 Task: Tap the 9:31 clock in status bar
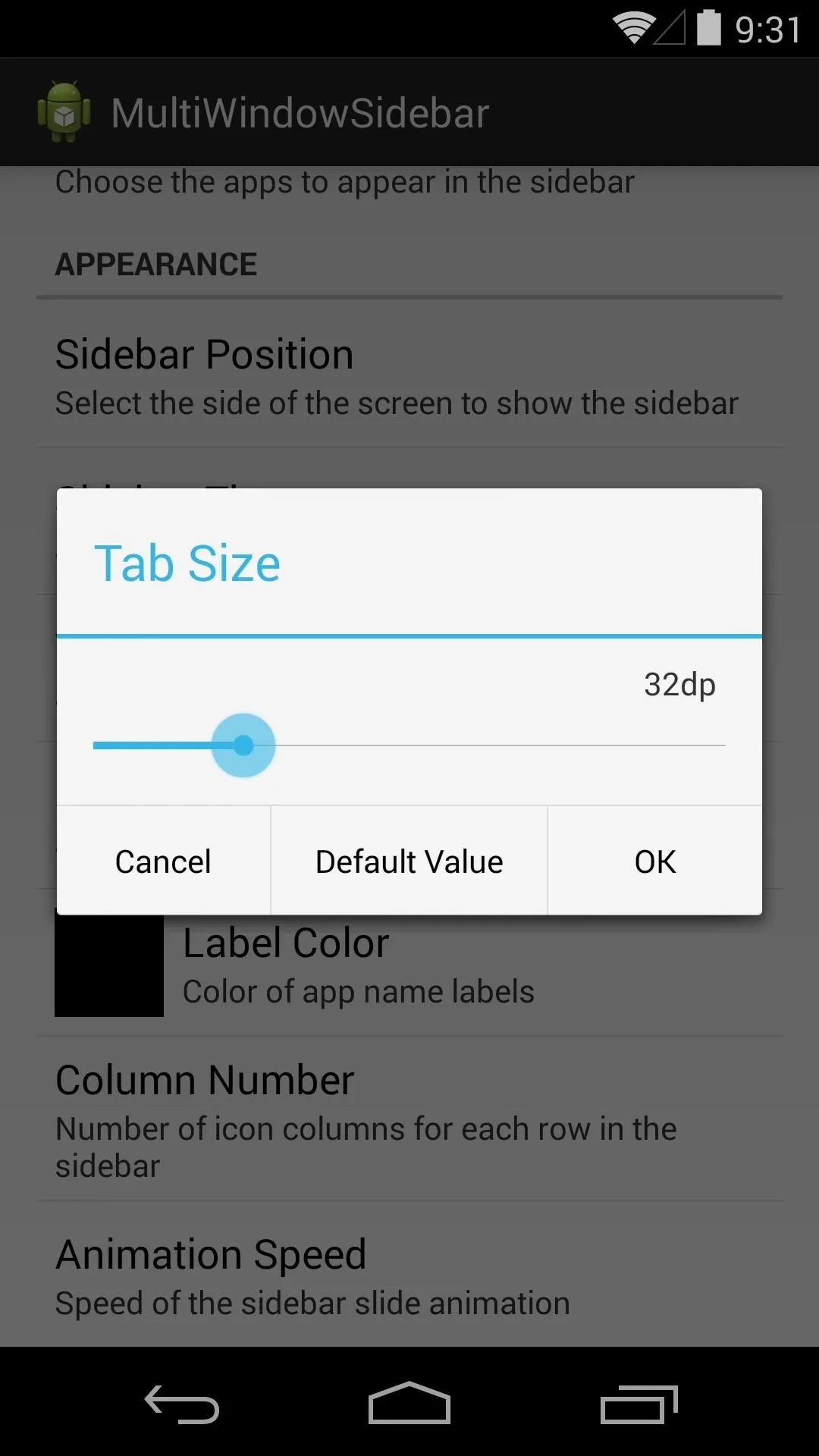pos(768,30)
